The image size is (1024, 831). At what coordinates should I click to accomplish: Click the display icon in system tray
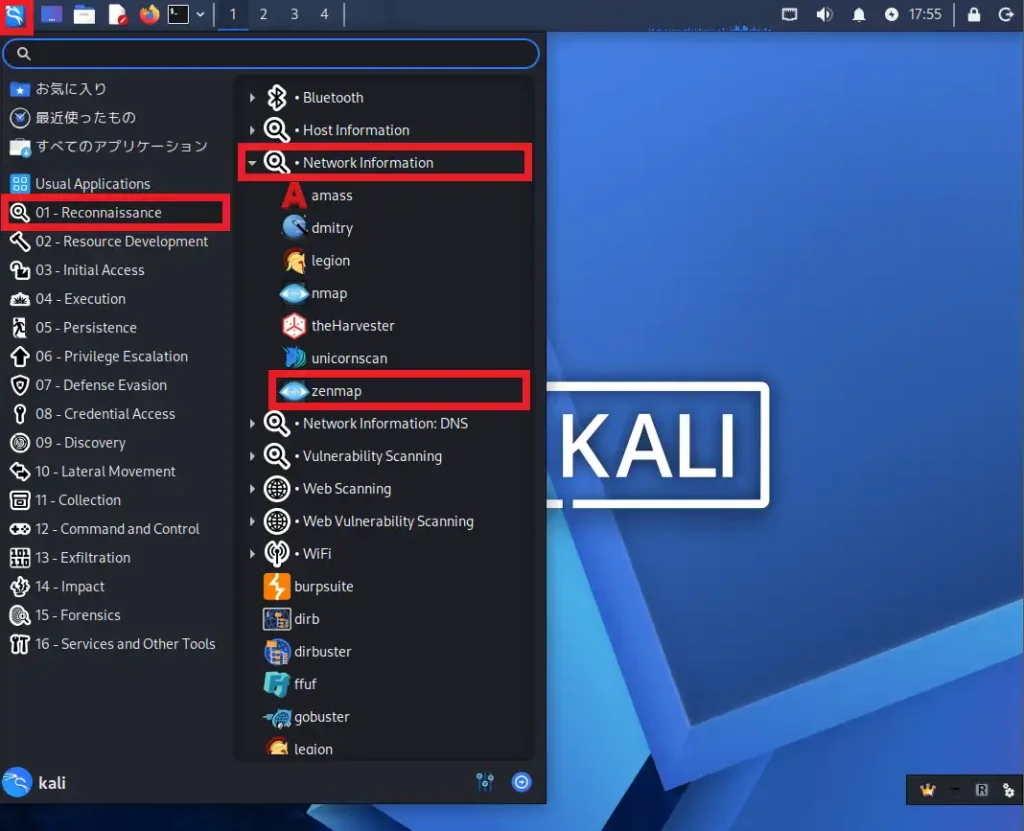pos(790,14)
